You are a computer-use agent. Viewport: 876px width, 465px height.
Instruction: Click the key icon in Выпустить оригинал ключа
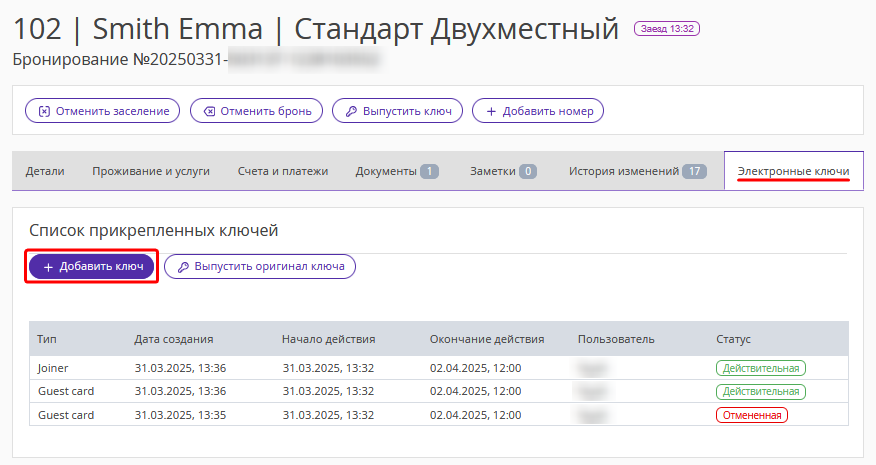[x=182, y=267]
